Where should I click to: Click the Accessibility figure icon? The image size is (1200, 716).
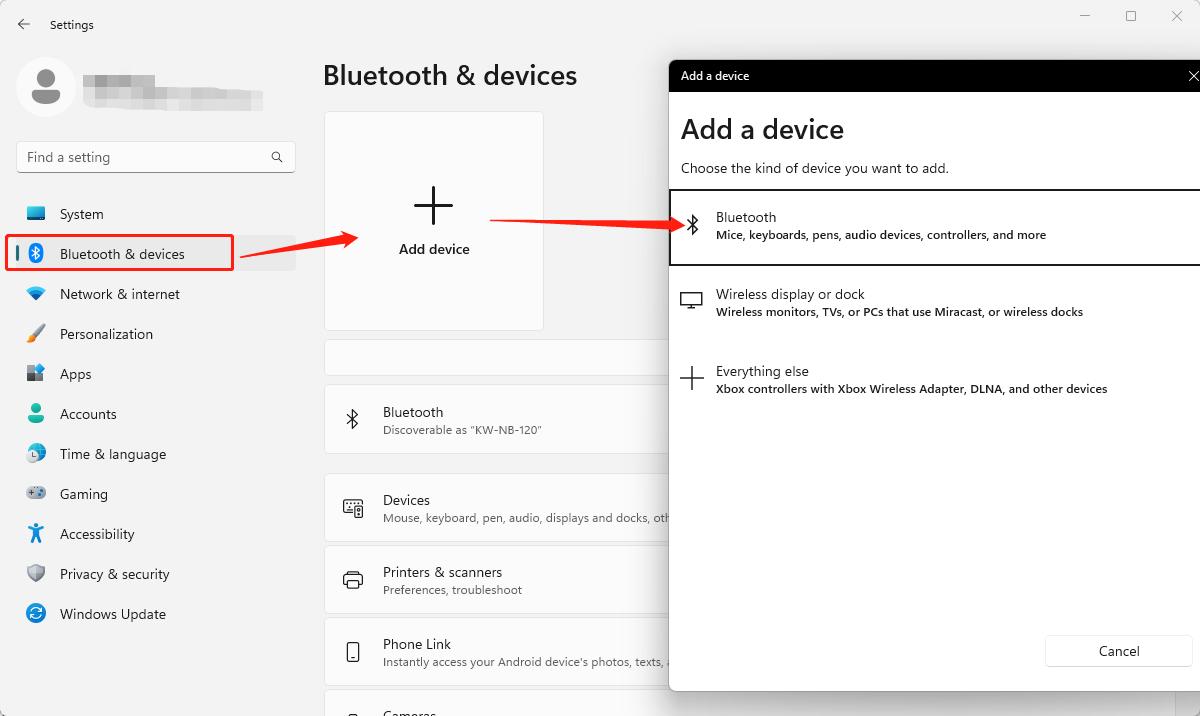click(x=36, y=533)
